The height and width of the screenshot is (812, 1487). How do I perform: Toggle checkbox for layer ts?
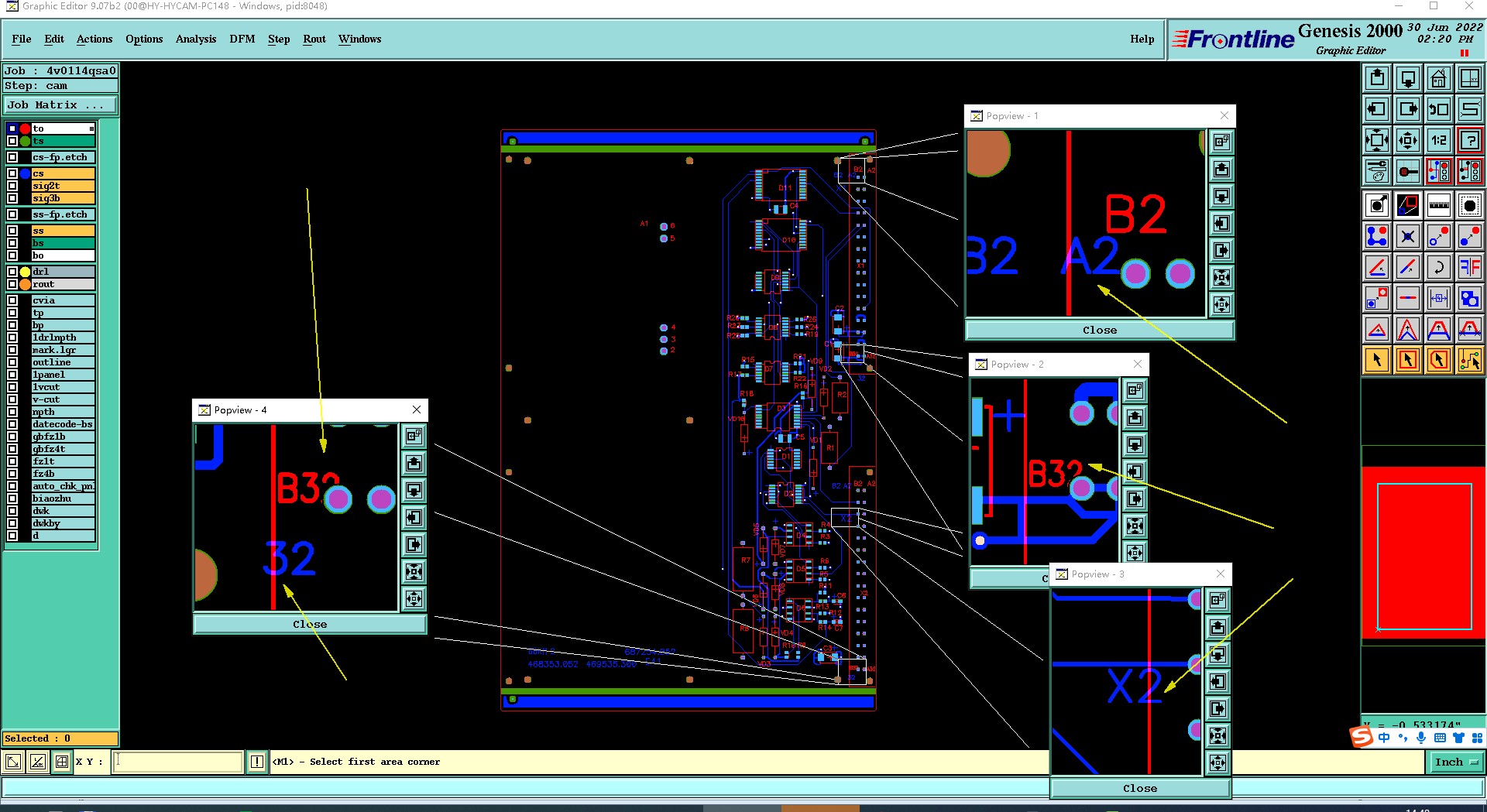pyautogui.click(x=12, y=141)
